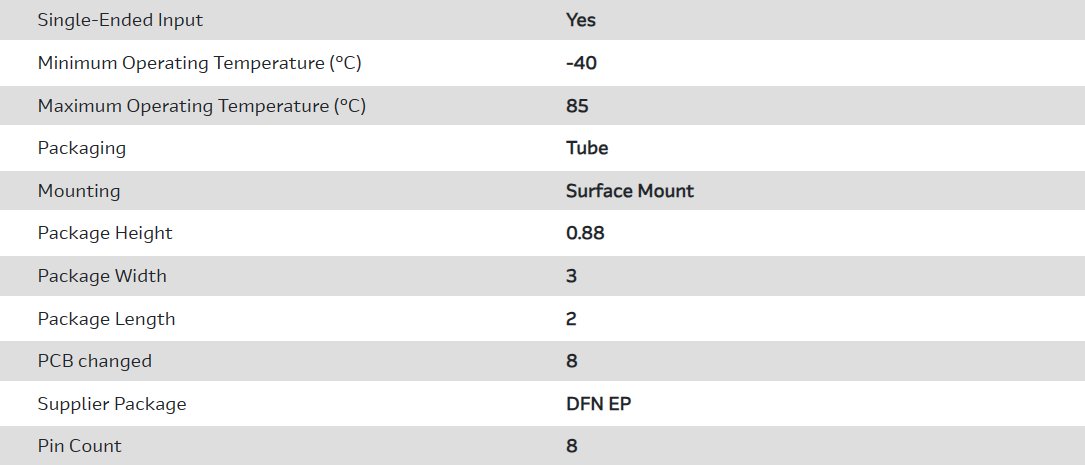Click the Package Height label

(105, 233)
